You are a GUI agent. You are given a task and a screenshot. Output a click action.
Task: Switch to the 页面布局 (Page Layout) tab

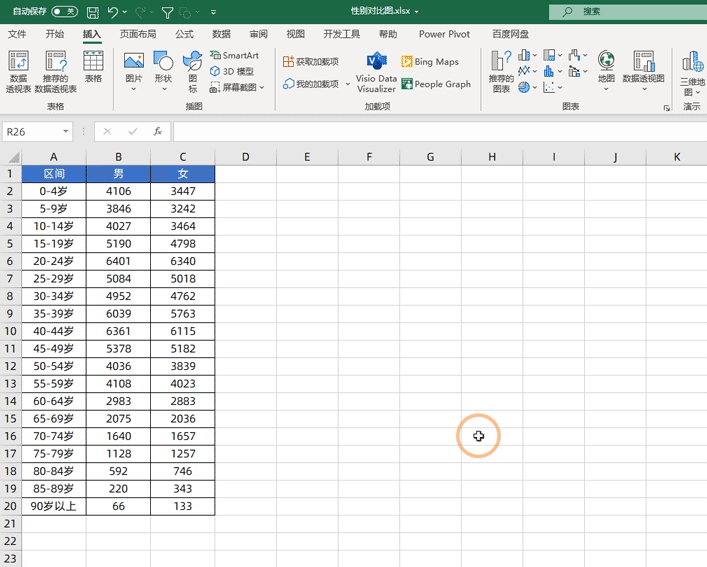[138, 34]
